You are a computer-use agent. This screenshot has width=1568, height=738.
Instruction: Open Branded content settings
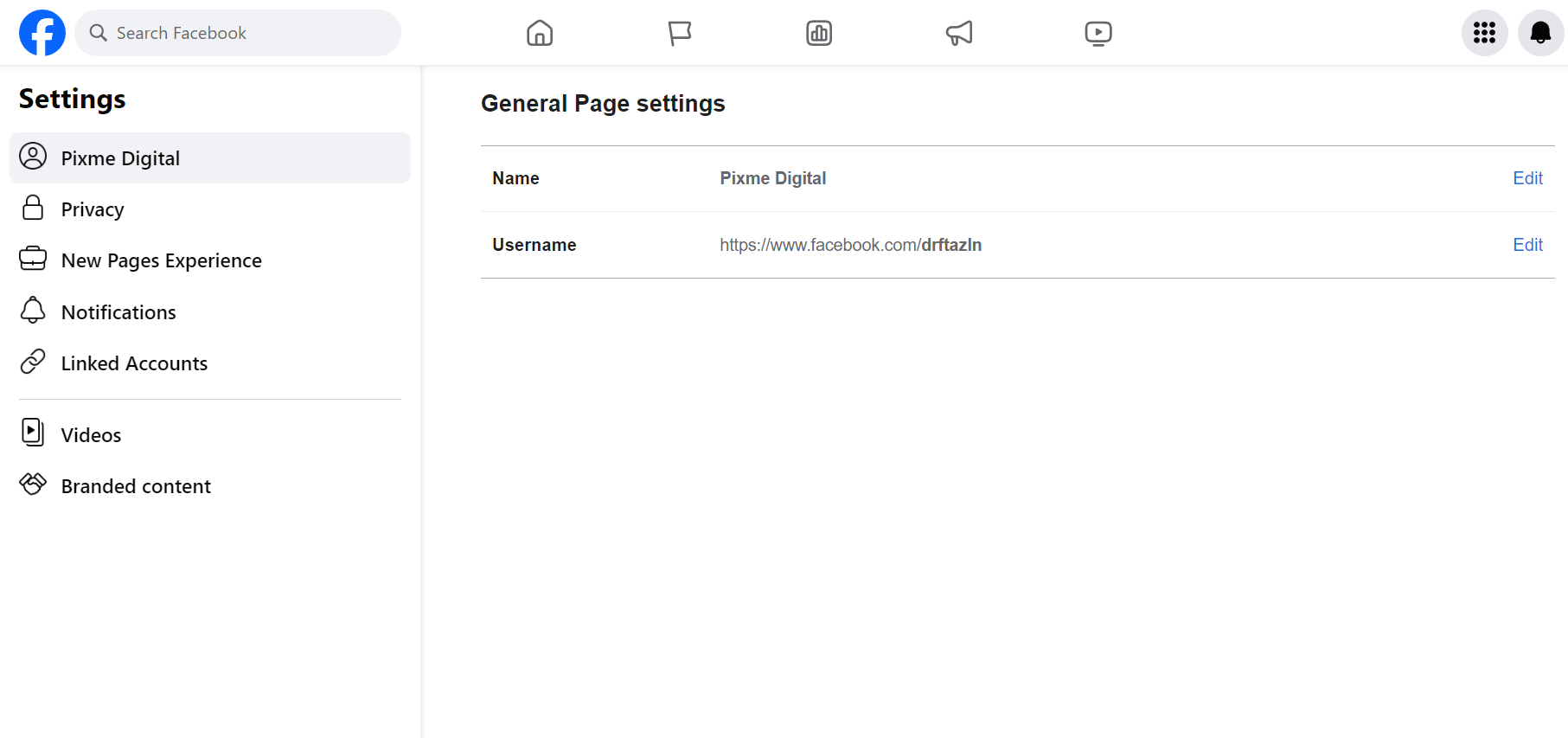pos(136,486)
